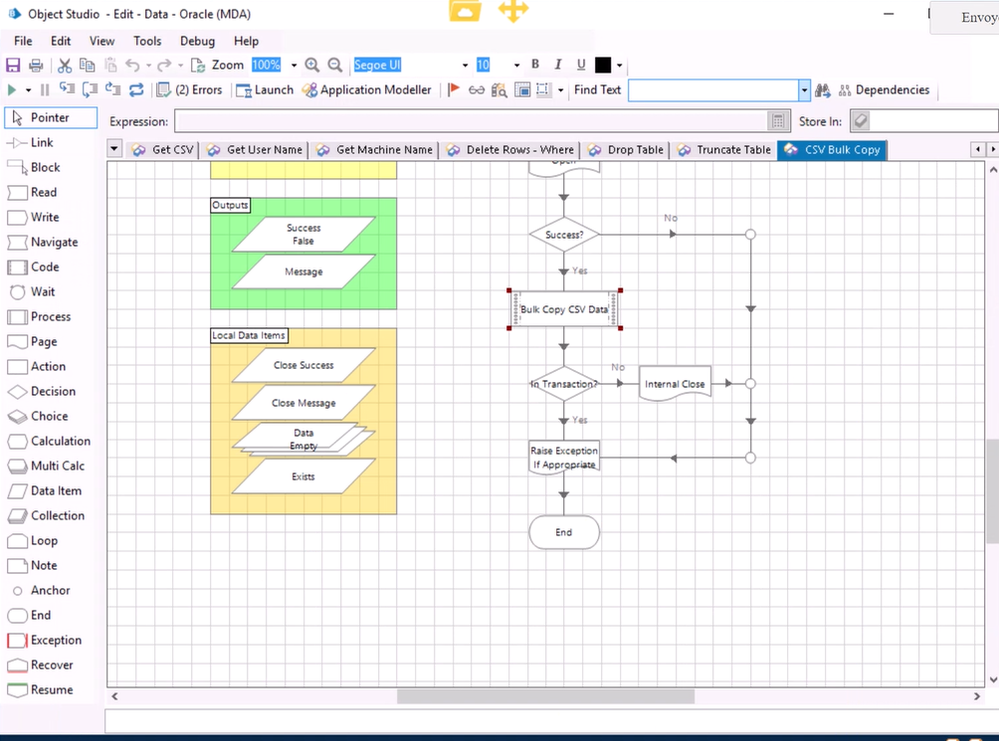Screen dimensions: 999x741
Task: Click the Save icon in toolbar
Action: point(13,65)
